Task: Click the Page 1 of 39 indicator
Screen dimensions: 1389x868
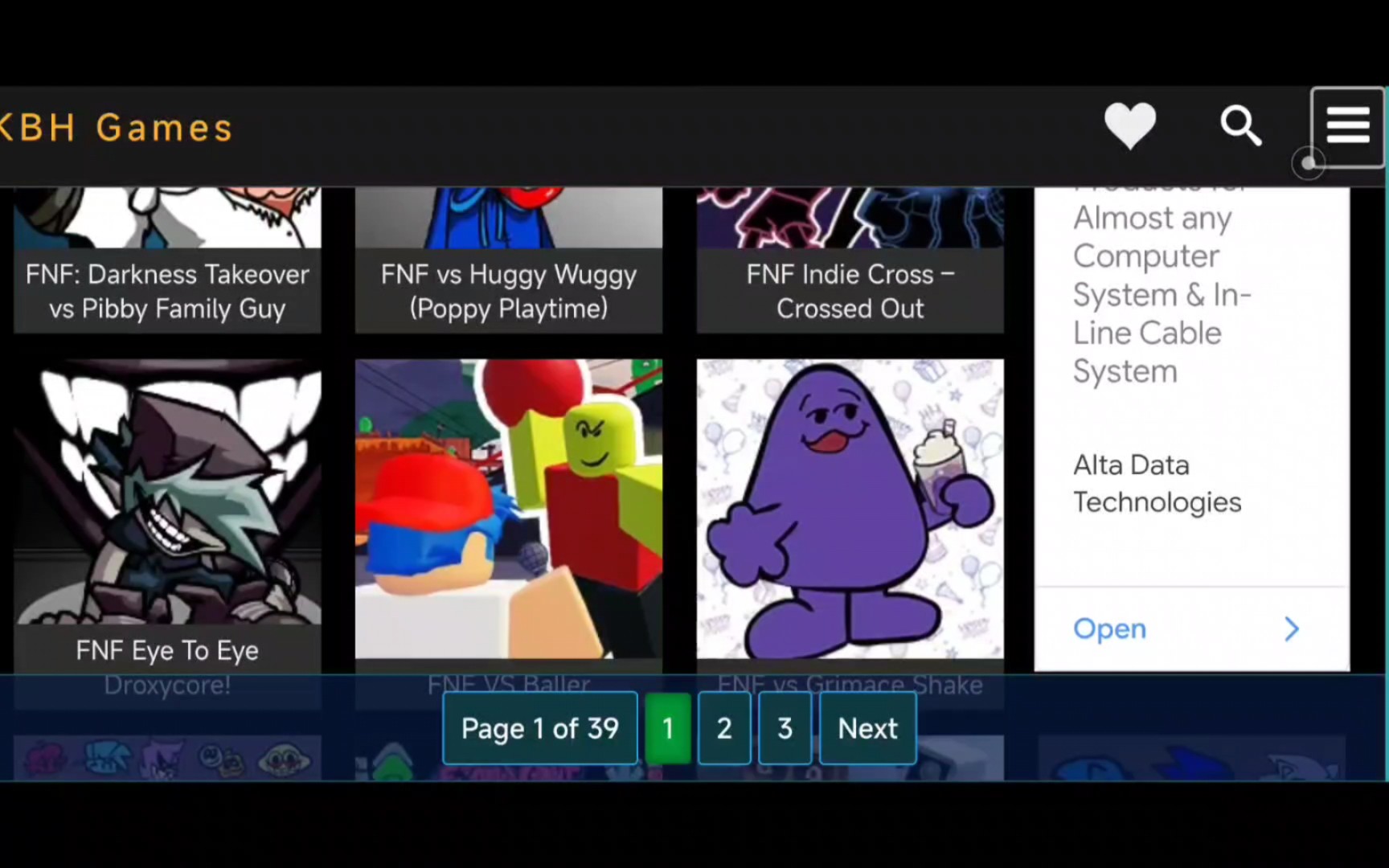Action: pyautogui.click(x=540, y=728)
